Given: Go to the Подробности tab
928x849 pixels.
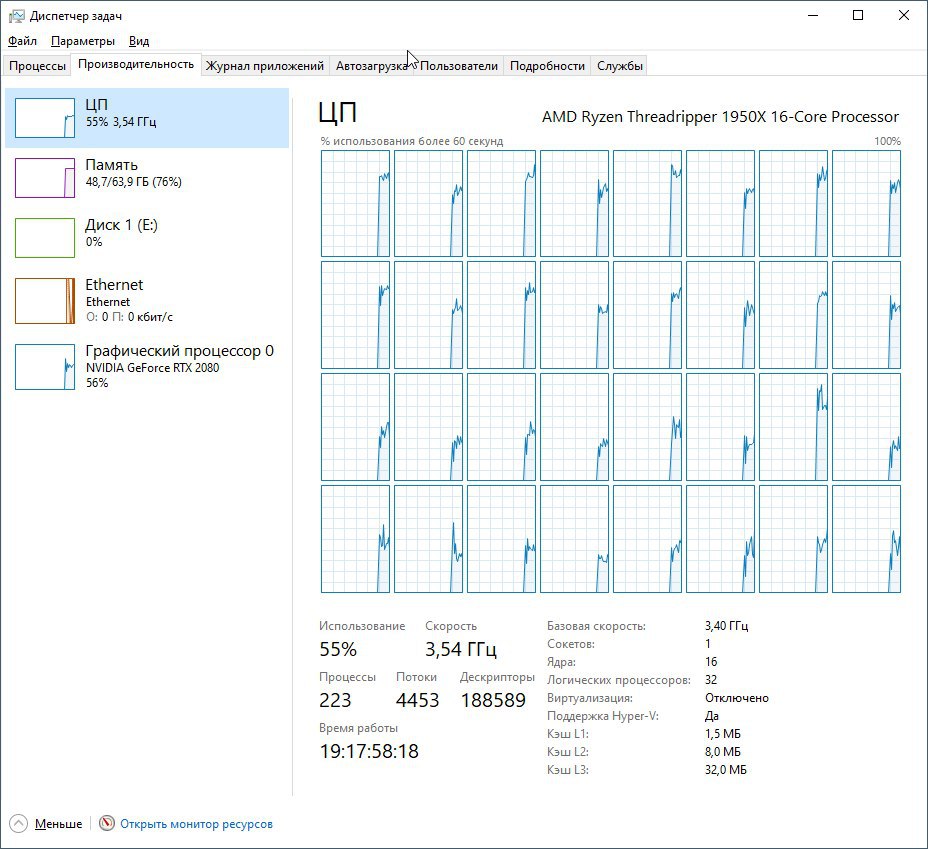Looking at the screenshot, I should pyautogui.click(x=547, y=66).
